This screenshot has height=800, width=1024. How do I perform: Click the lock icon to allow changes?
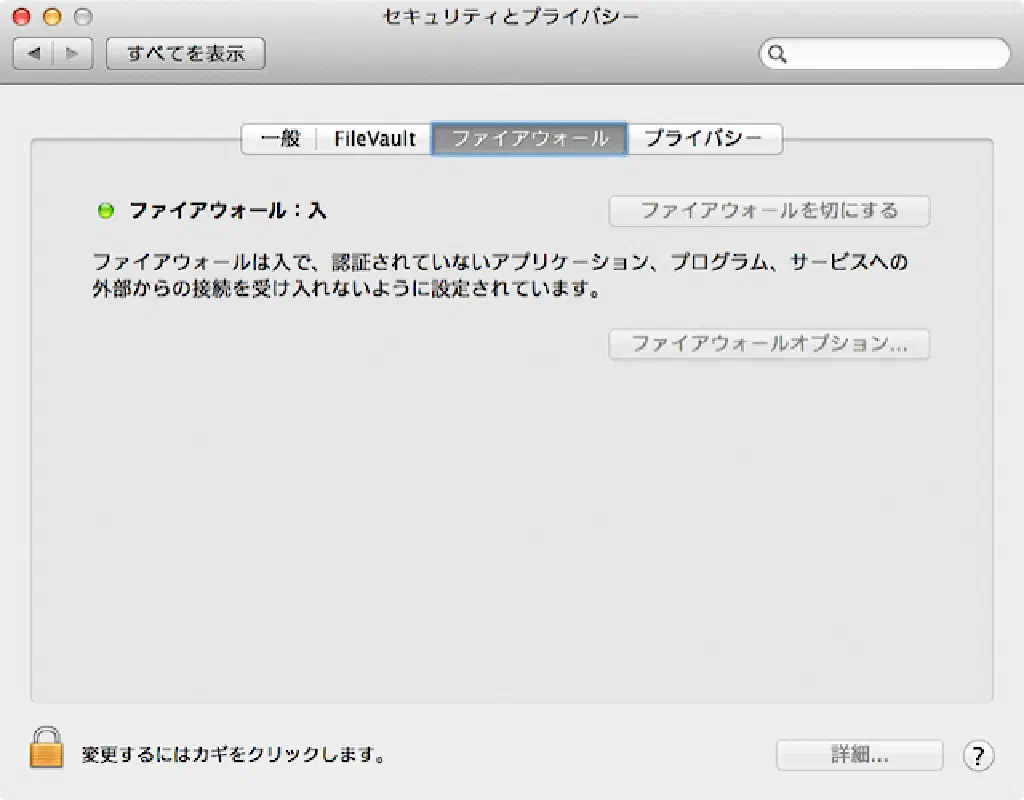click(46, 748)
